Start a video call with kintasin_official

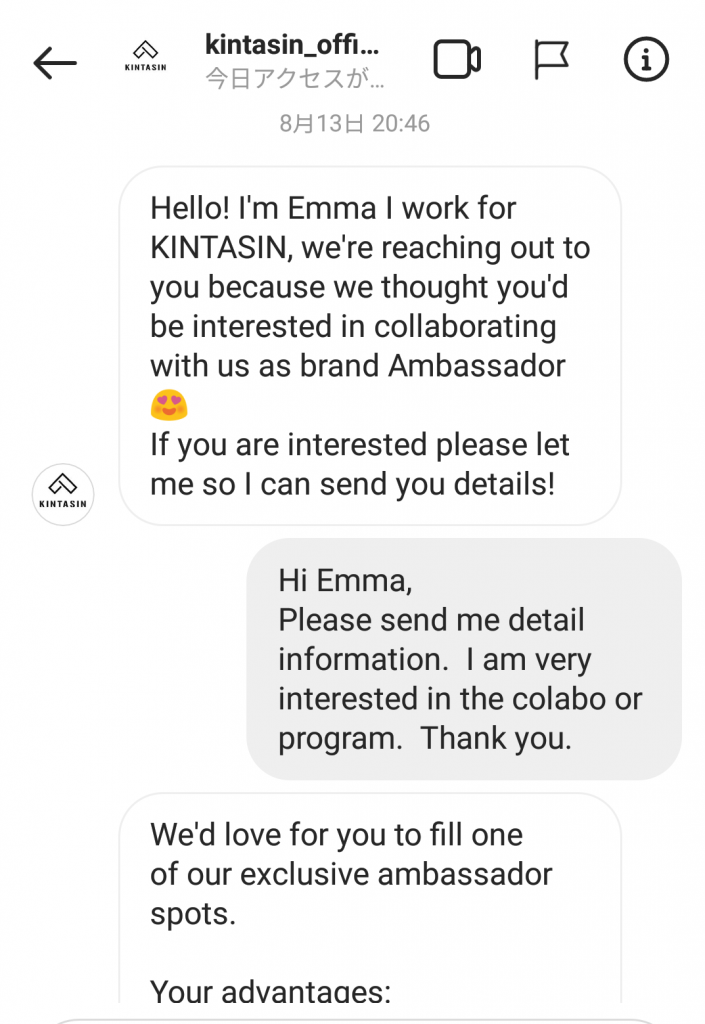[x=456, y=61]
